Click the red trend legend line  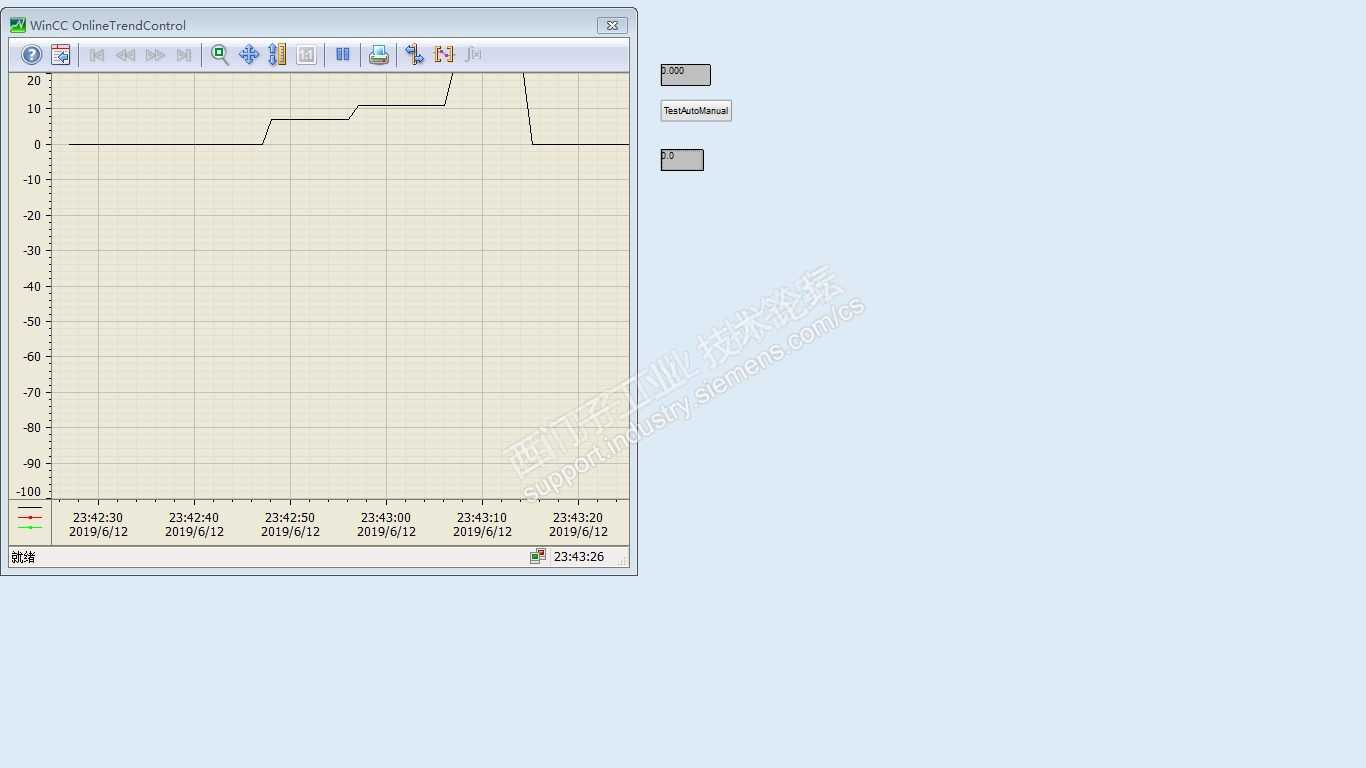tap(30, 517)
